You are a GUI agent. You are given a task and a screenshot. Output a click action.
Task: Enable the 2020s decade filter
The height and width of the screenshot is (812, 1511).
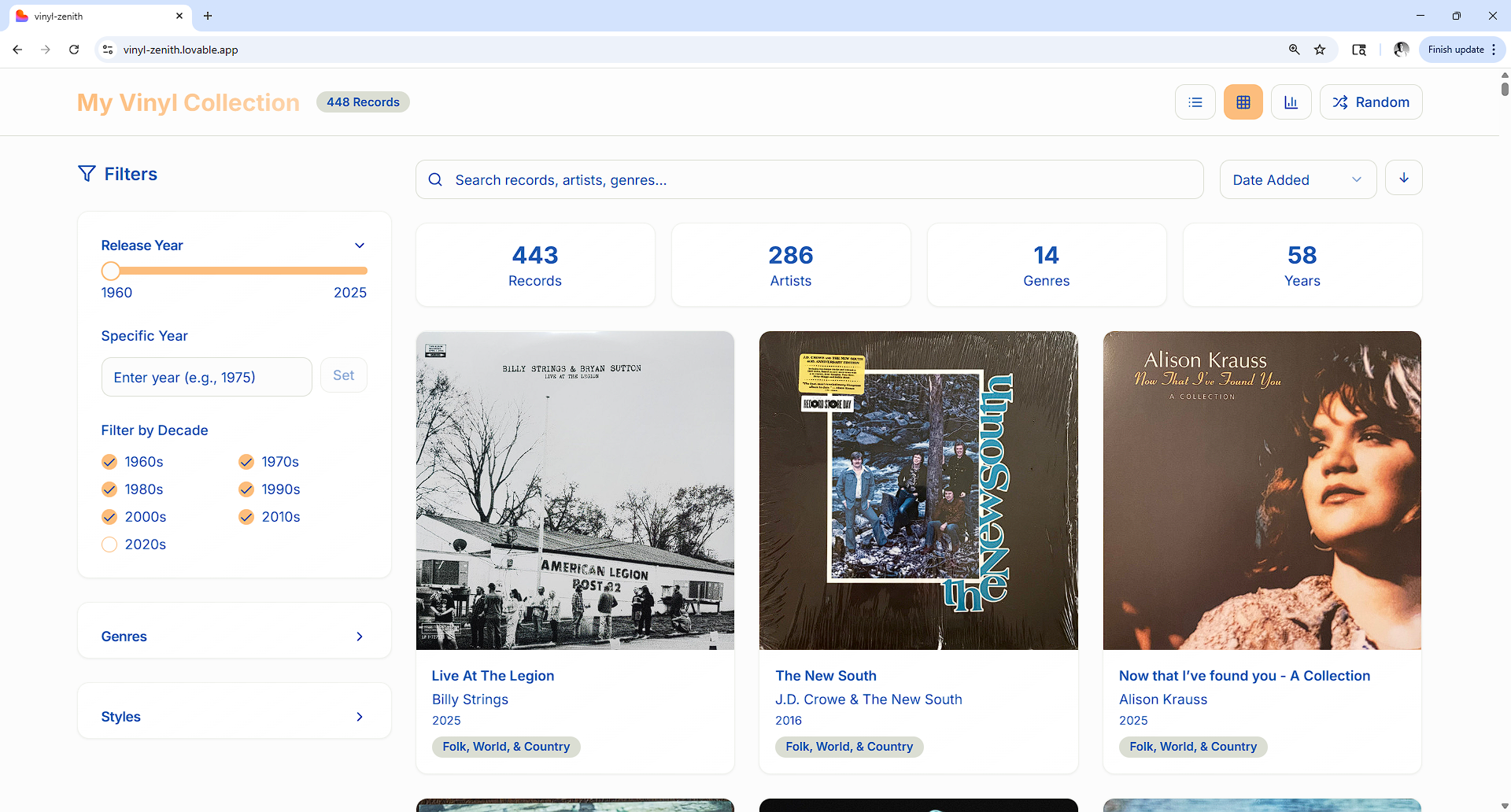tap(109, 544)
